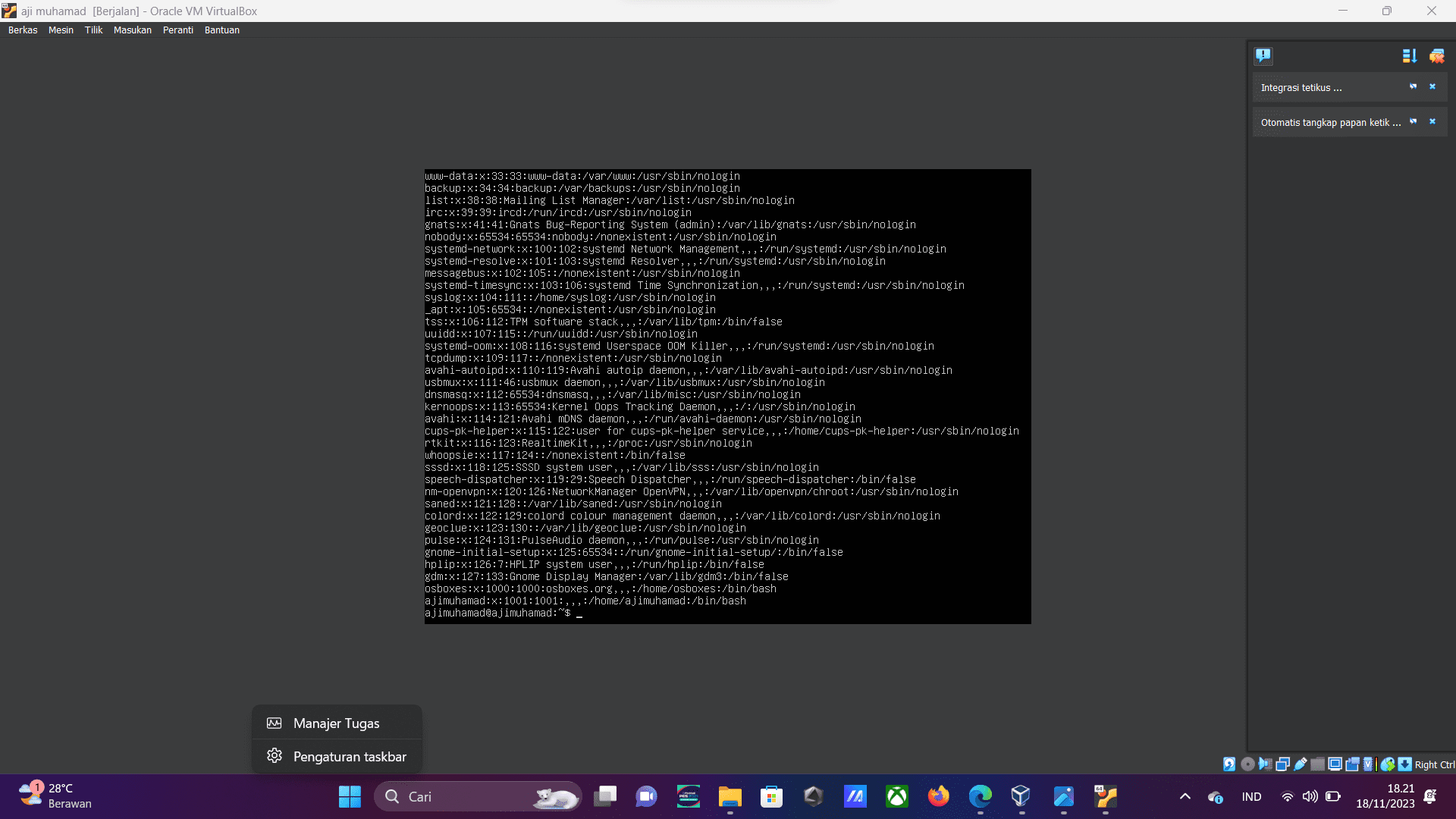Open the Bantuan menu

(222, 30)
